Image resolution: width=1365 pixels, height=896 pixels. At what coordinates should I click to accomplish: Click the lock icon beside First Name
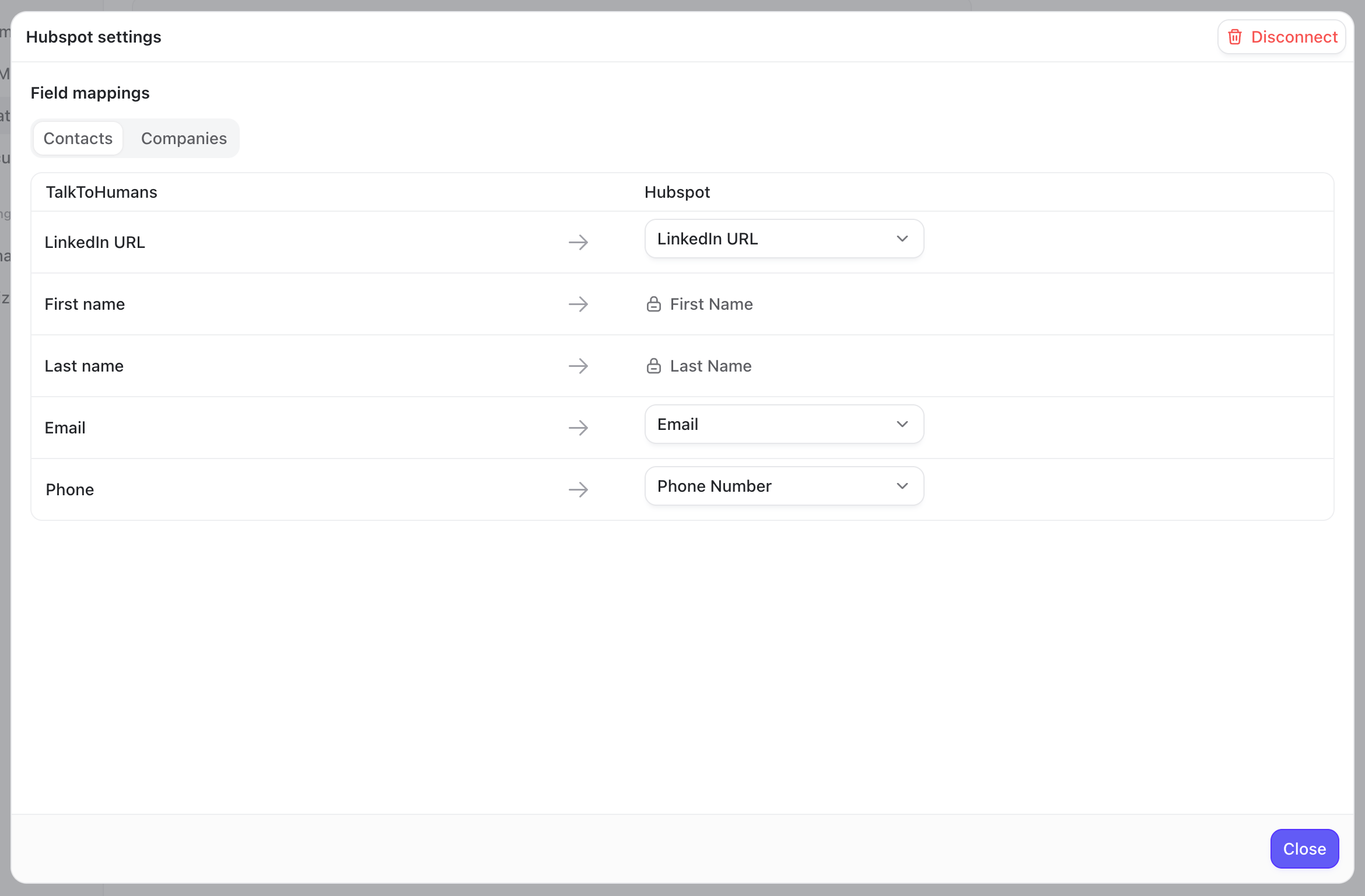pos(653,304)
